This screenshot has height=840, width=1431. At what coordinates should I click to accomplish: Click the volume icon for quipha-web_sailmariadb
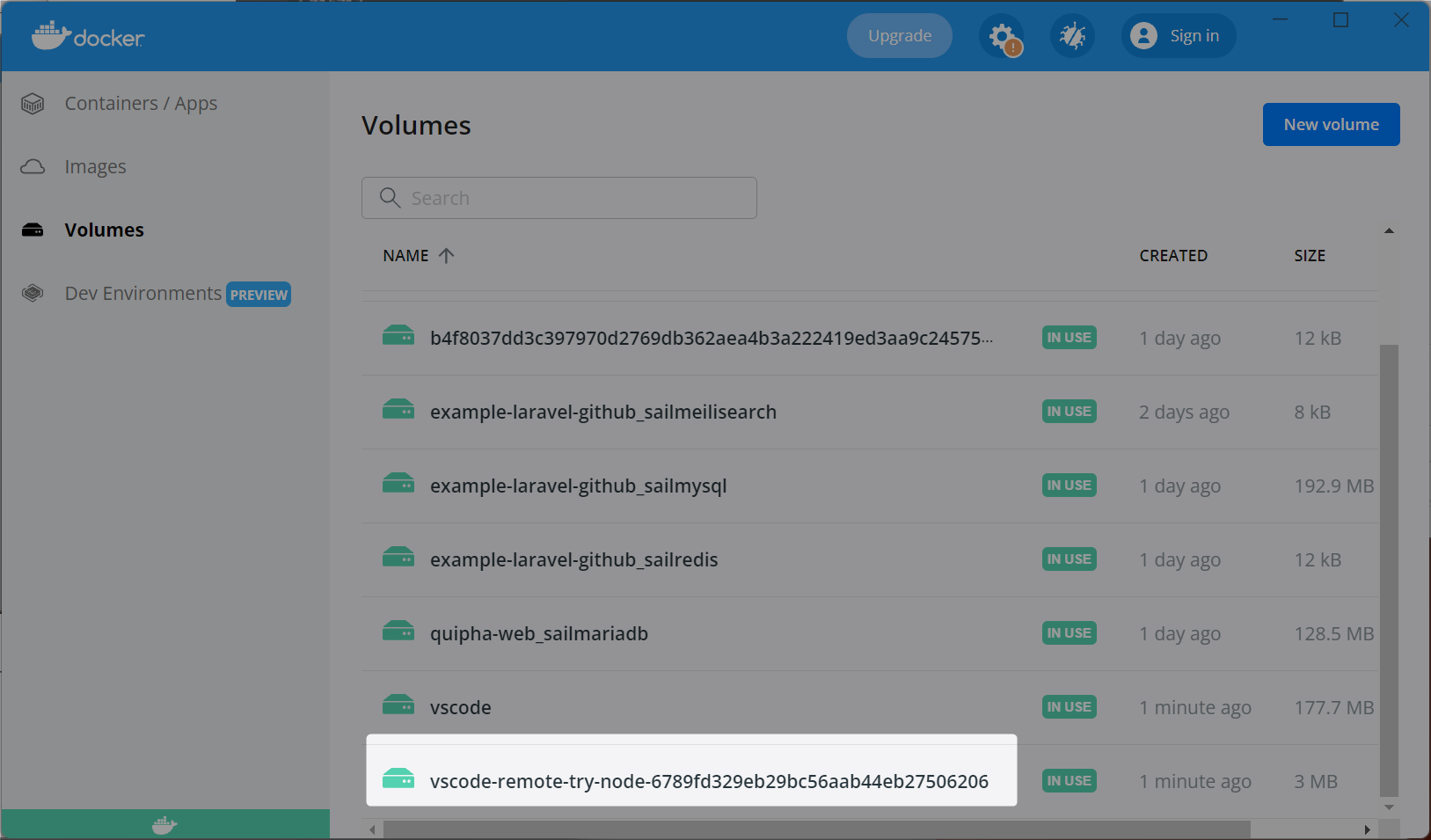click(x=398, y=632)
